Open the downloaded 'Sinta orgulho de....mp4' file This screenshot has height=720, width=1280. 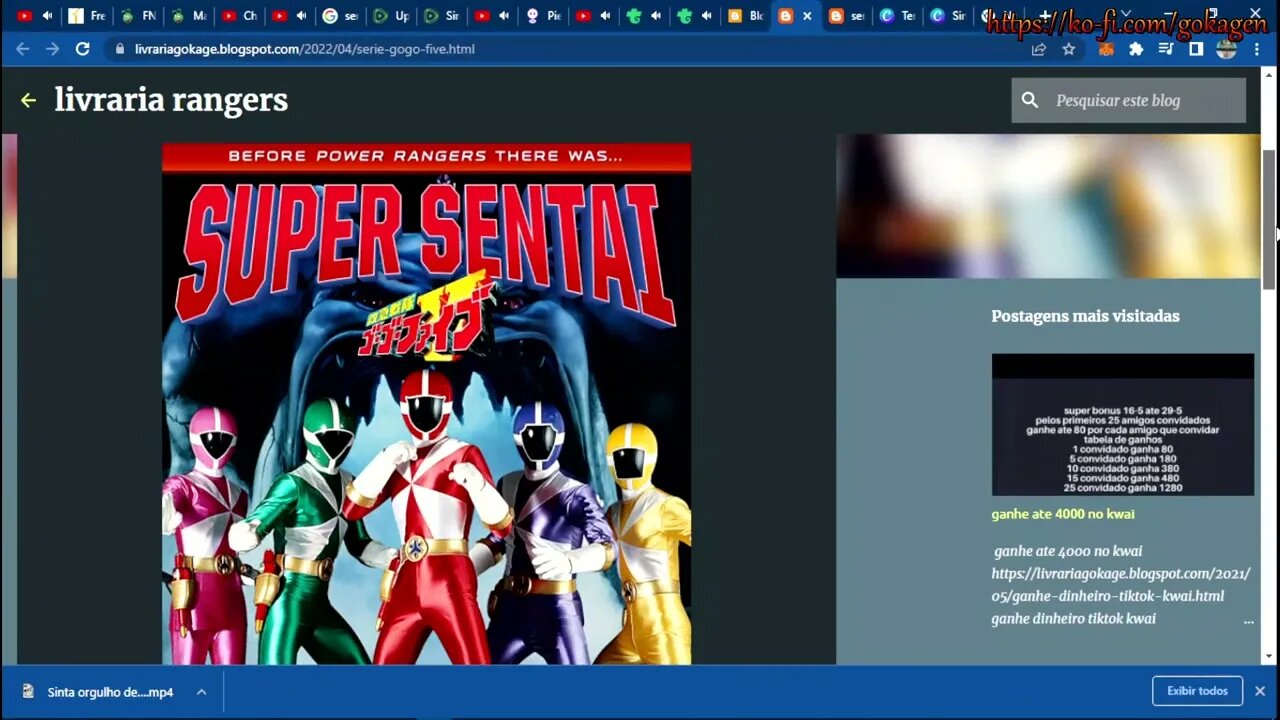coord(110,692)
